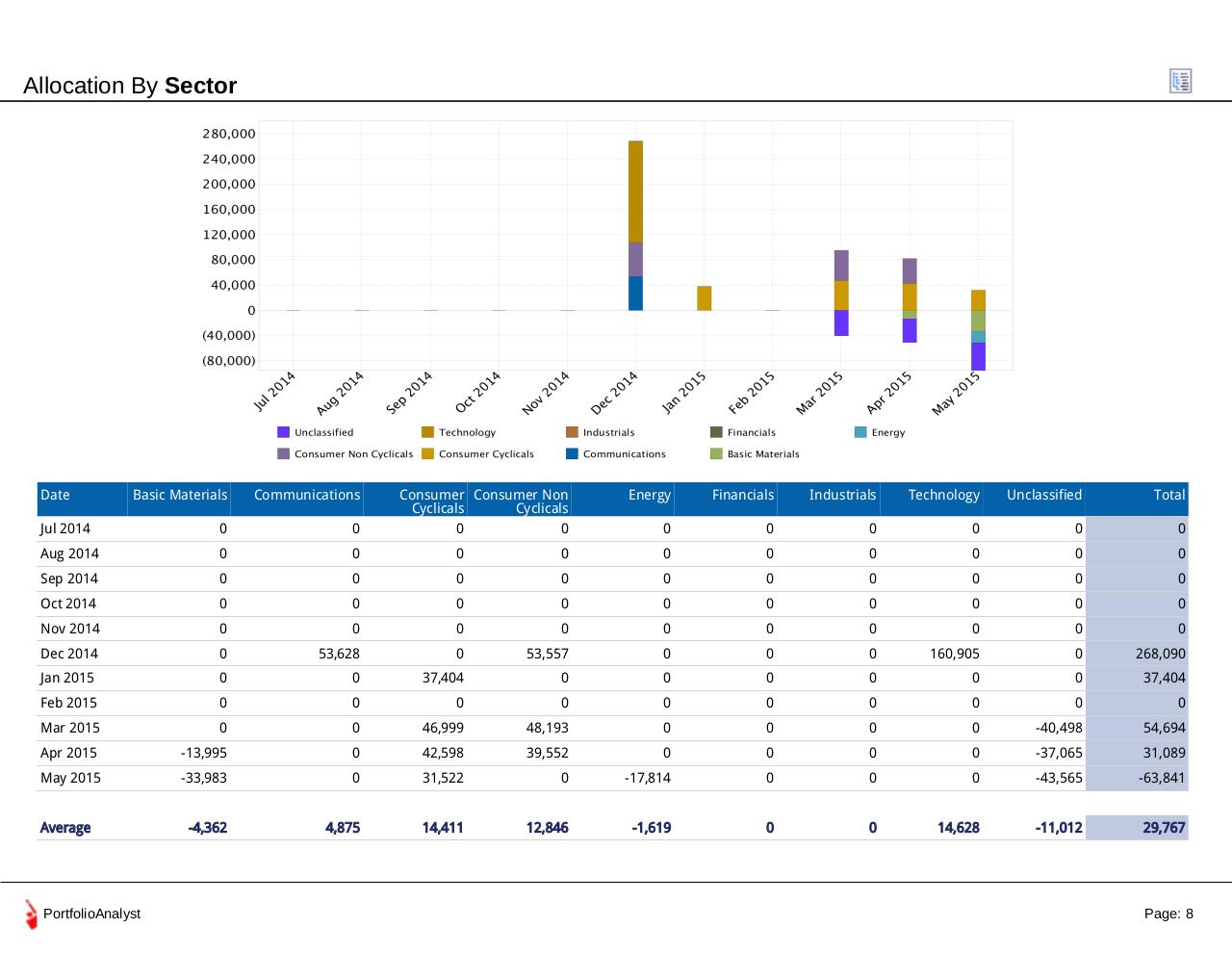Click the Feb 2015 x-axis label on the chart

[752, 393]
